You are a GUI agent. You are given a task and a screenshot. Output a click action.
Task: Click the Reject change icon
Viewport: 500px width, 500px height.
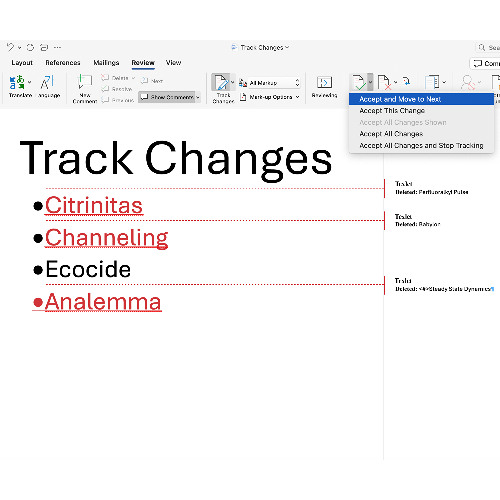coord(384,82)
